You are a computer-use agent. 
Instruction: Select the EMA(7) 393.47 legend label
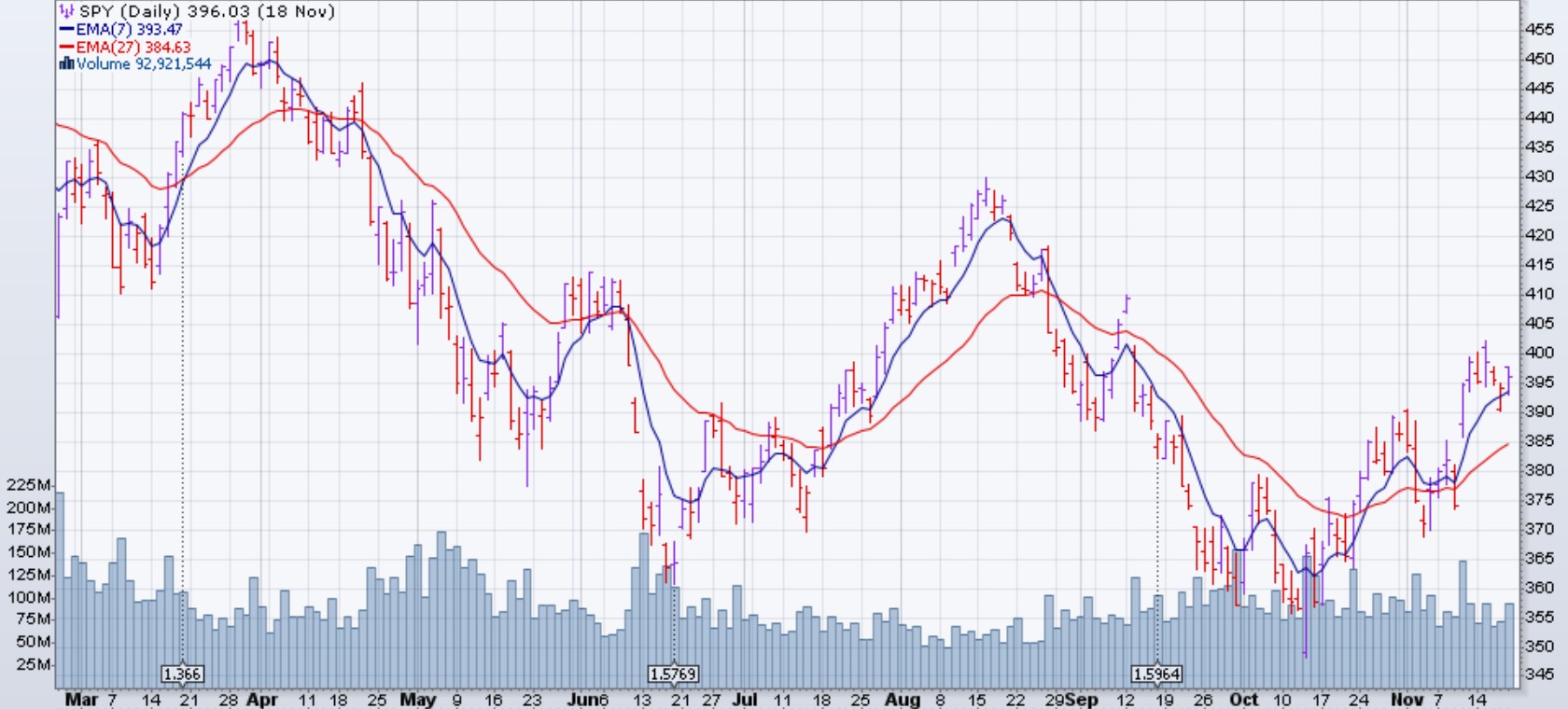(x=130, y=30)
